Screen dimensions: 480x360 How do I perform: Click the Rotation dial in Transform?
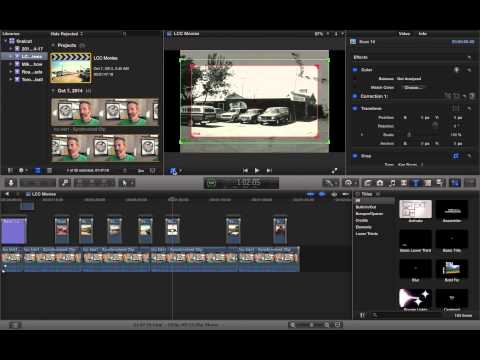(x=435, y=126)
